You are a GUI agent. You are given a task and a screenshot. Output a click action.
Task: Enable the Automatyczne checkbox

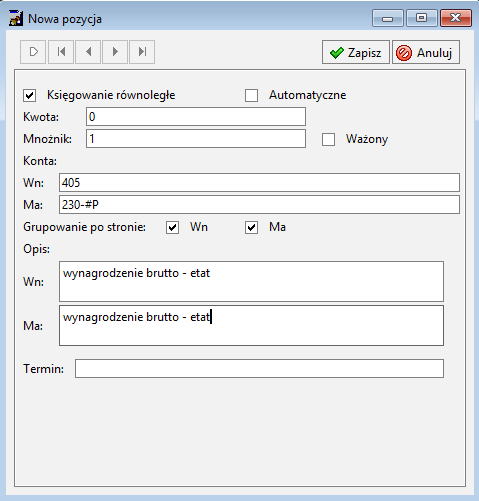pyautogui.click(x=251, y=95)
